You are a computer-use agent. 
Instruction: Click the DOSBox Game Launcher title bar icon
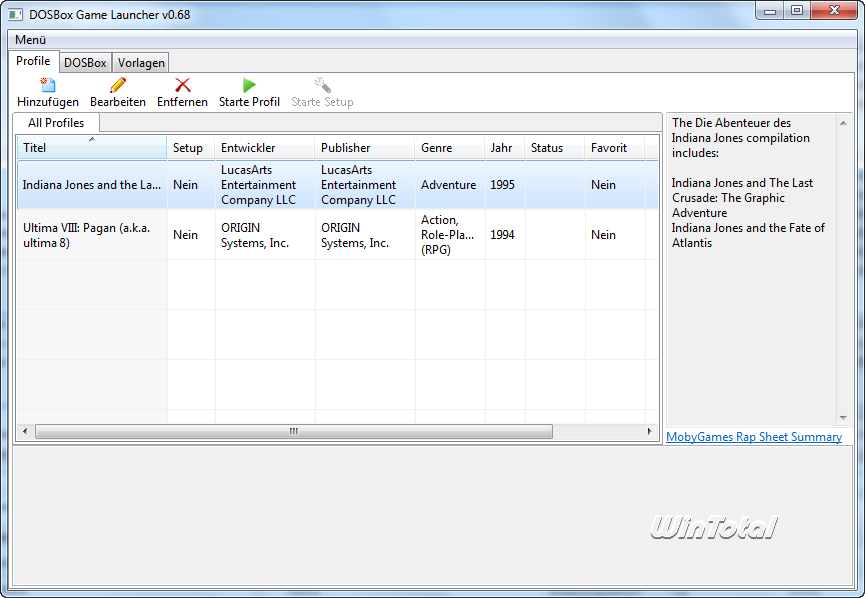(x=15, y=14)
